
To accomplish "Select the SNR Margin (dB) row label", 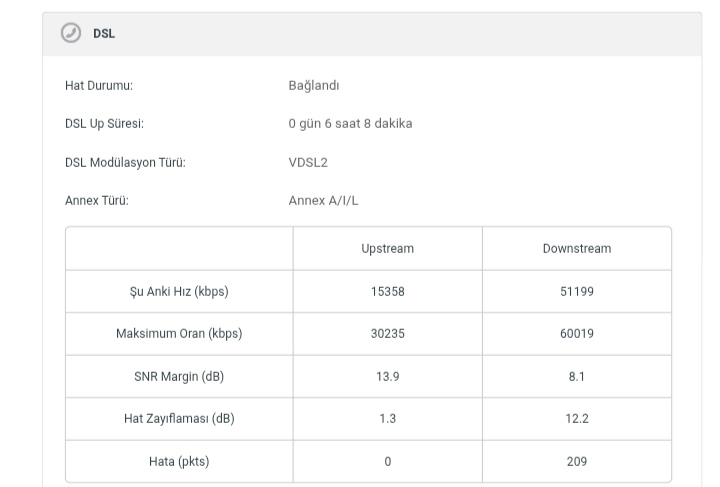I will 179,377.
